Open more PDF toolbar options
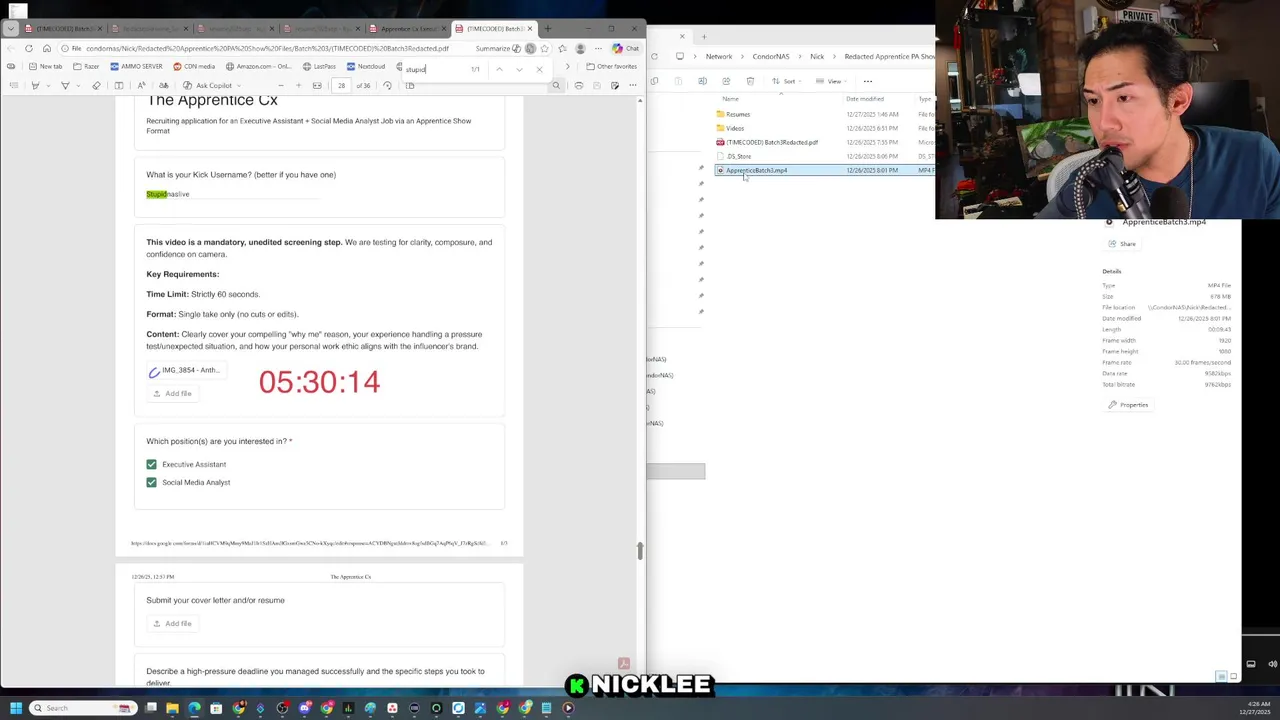 pos(632,85)
